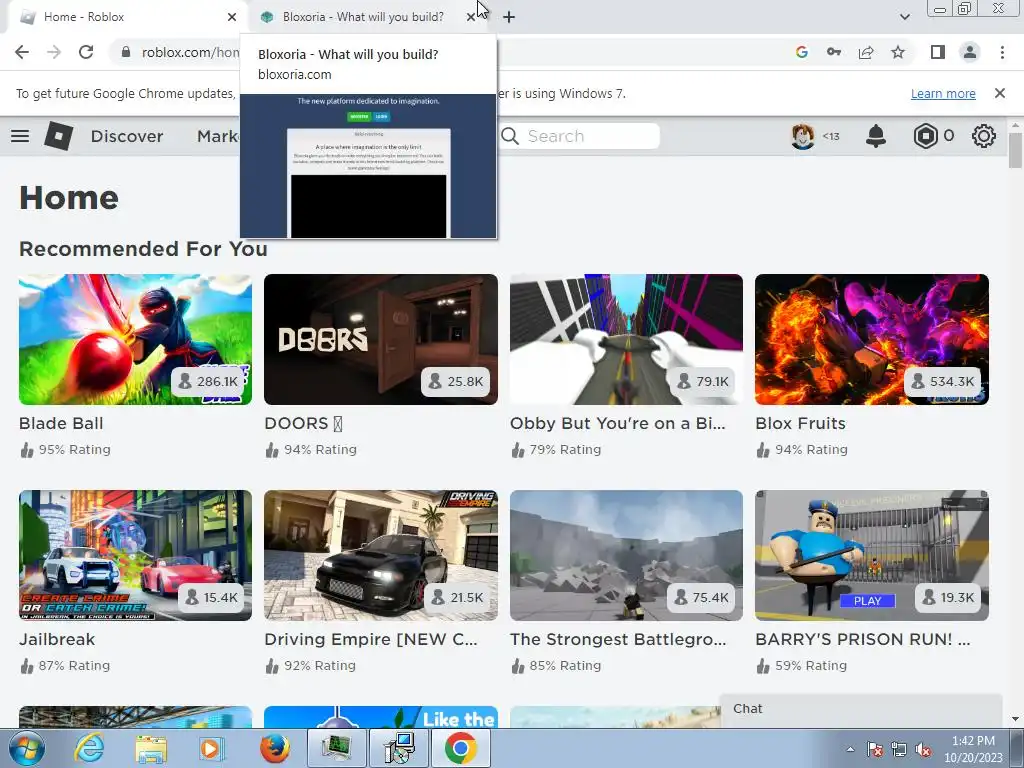Viewport: 1024px width, 768px height.
Task: Click the network tray icon
Action: pos(899,749)
